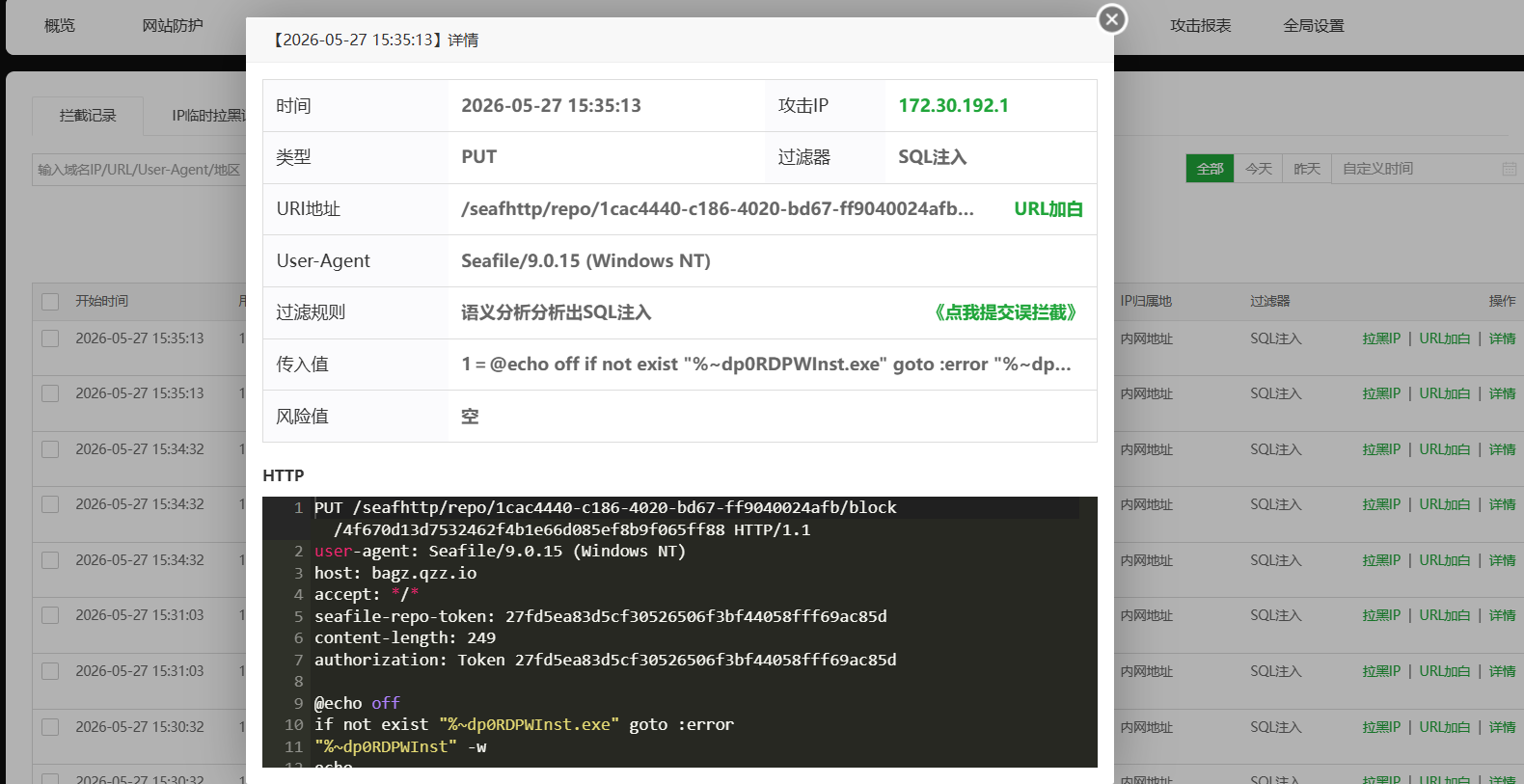1524x784 pixels.
Task: Open the 网站防护 menu item
Action: point(173,26)
